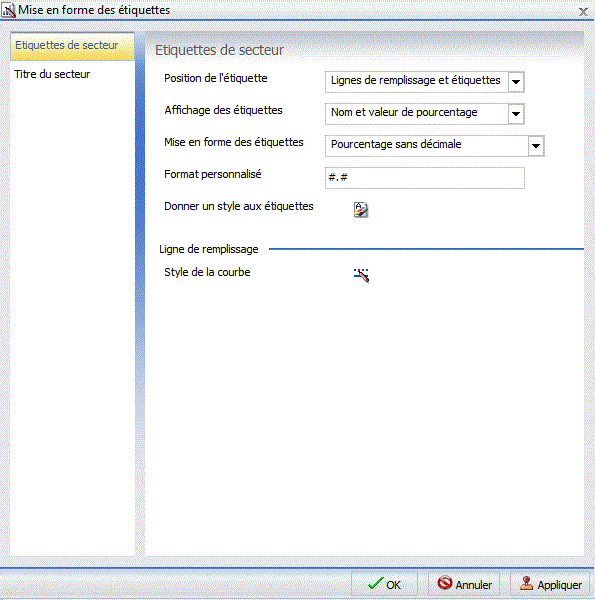Apply changes with the Appliquer button
Screen dimensions: 595x600
(x=550, y=584)
